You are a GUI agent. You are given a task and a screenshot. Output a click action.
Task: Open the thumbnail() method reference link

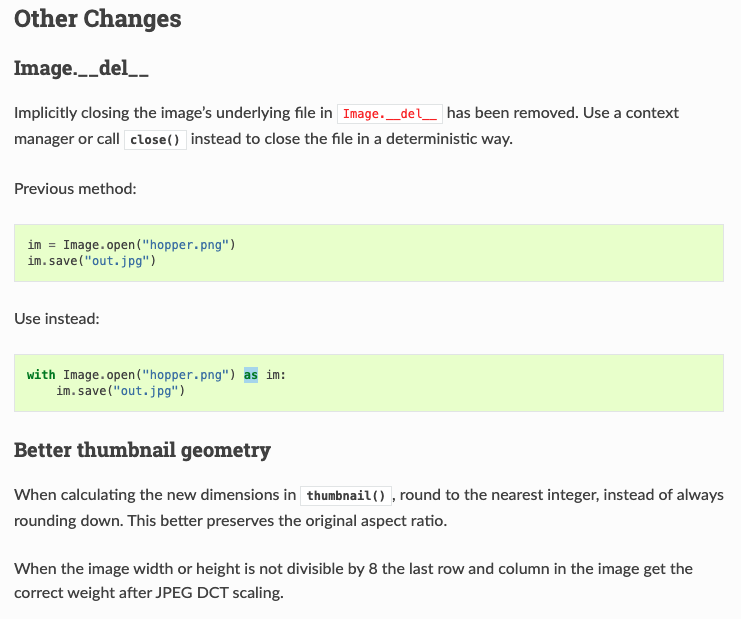[x=346, y=496]
